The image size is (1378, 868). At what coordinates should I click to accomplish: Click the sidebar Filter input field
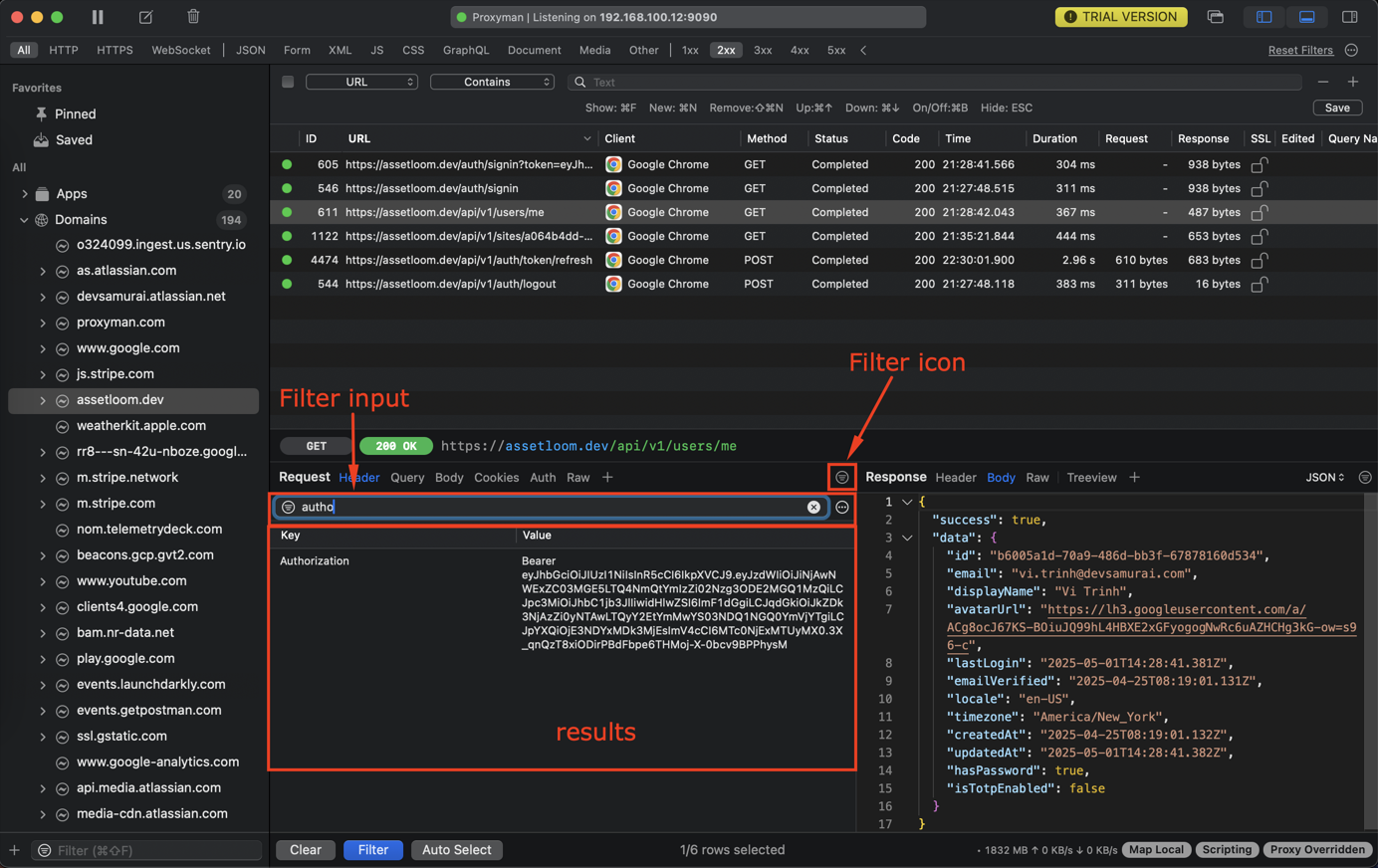(x=147, y=850)
